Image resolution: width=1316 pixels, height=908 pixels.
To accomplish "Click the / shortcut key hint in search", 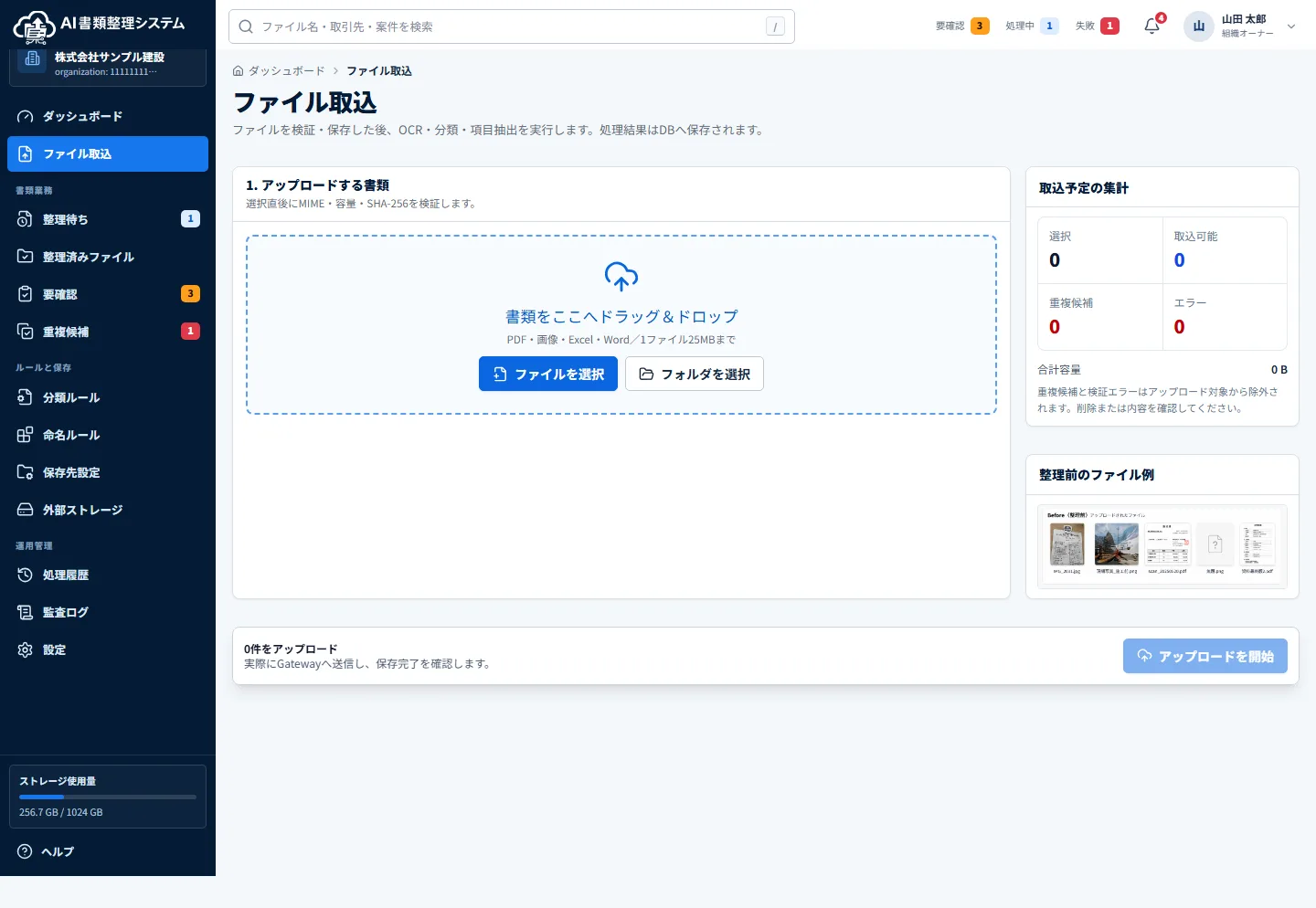I will (x=775, y=26).
